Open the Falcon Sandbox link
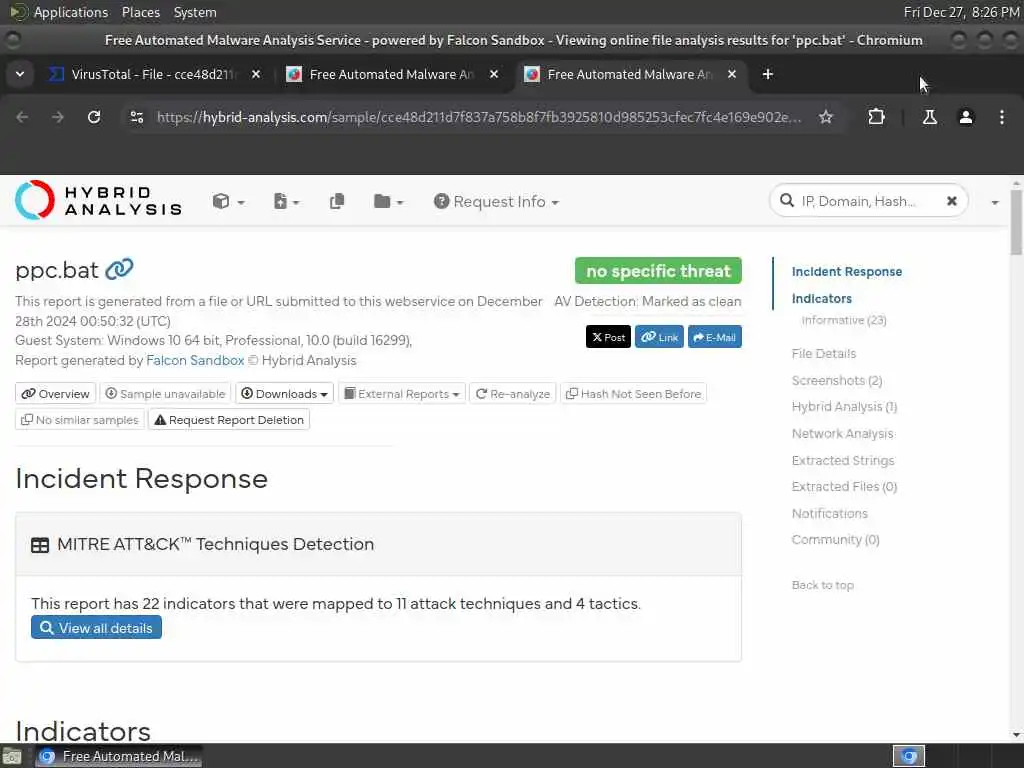 [195, 360]
